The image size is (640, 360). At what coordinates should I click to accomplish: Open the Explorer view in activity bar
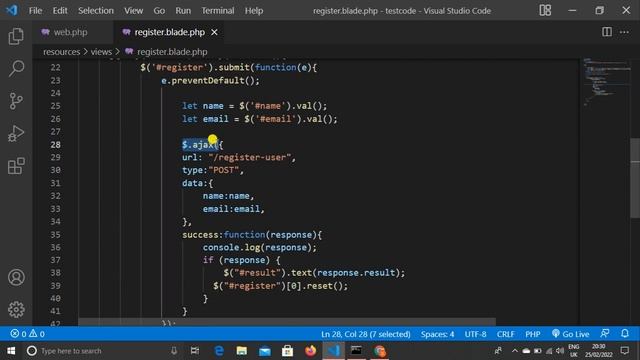point(16,36)
